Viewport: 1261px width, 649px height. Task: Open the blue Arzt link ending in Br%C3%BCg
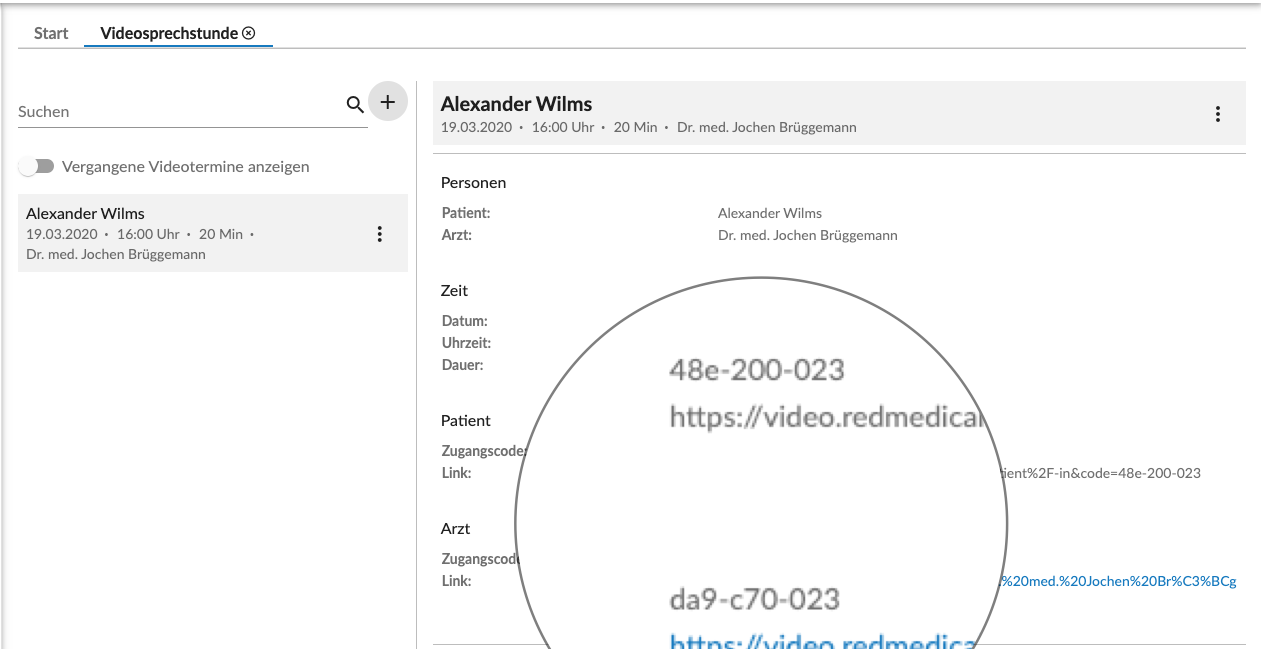(x=1119, y=581)
